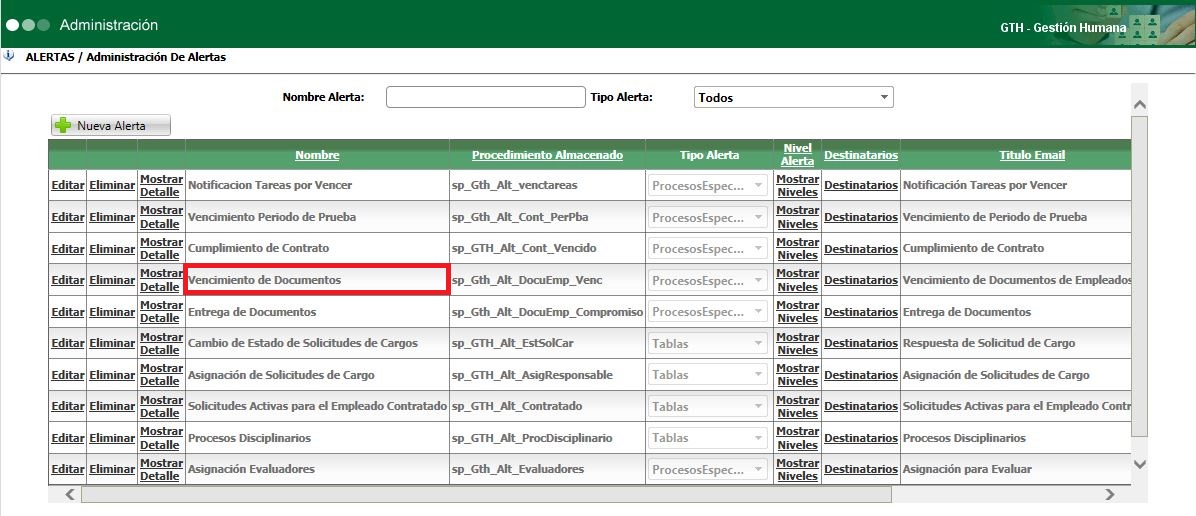Delete the Vencimiento Periodo de Prueba alert

(111, 218)
